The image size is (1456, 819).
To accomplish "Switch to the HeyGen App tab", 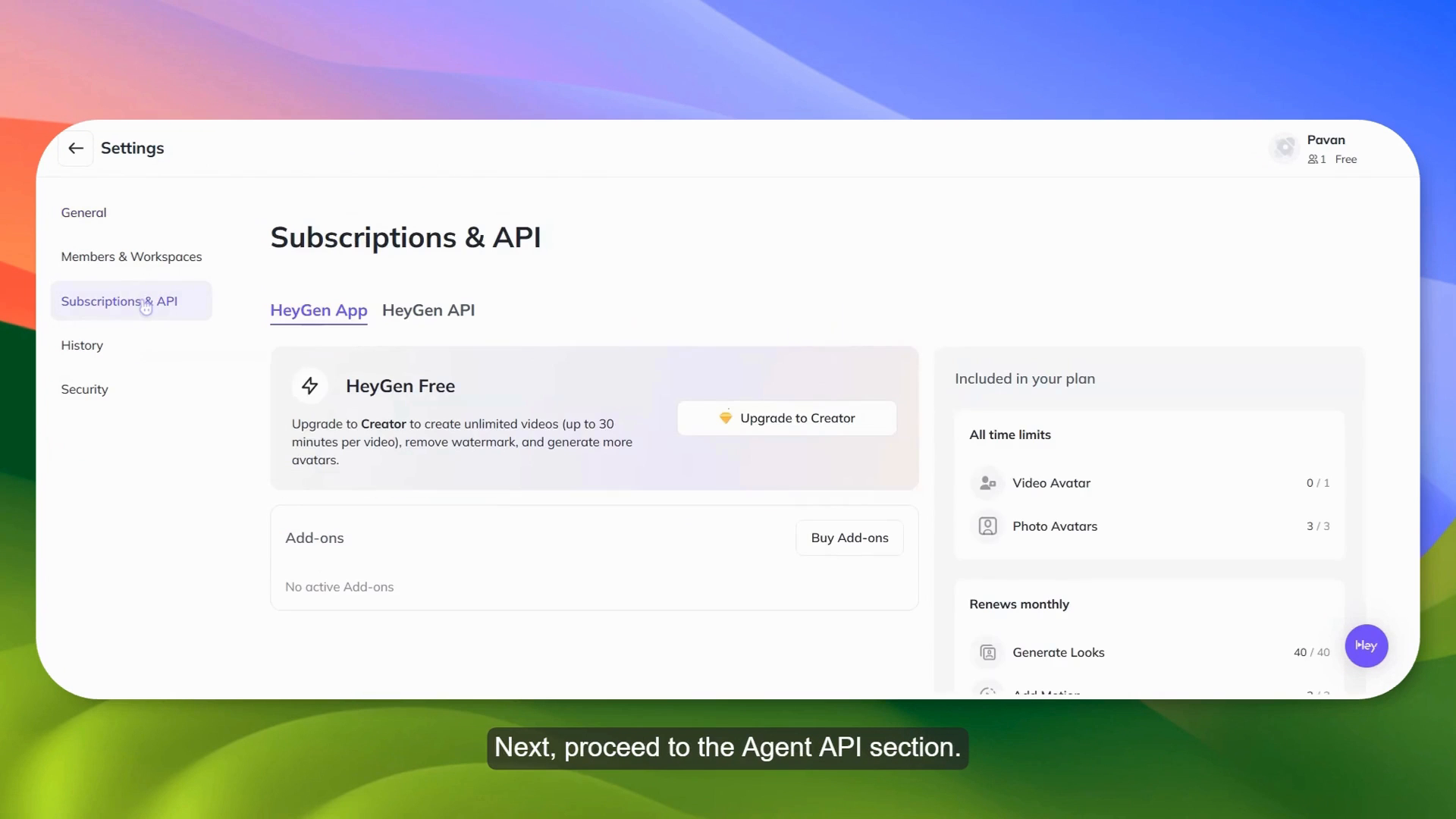I will [318, 310].
